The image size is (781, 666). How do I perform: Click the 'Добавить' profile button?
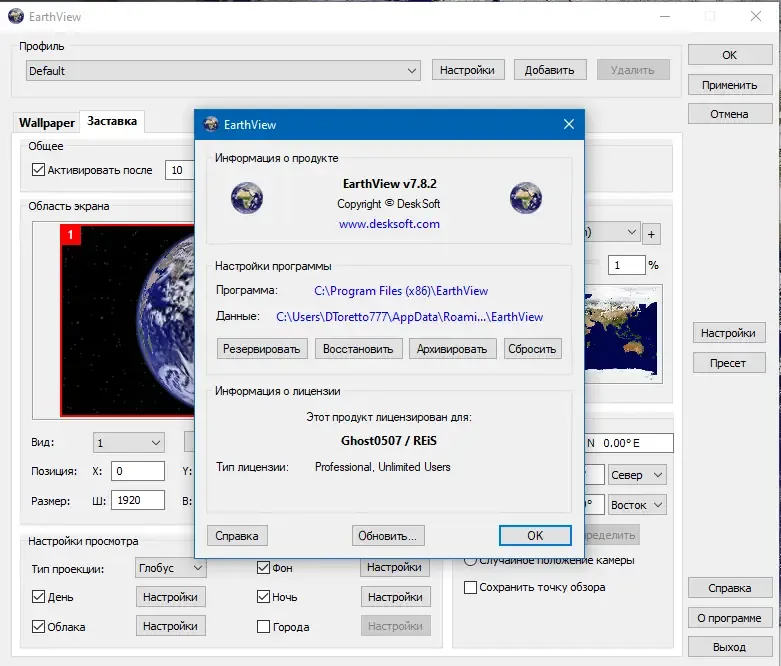[549, 70]
